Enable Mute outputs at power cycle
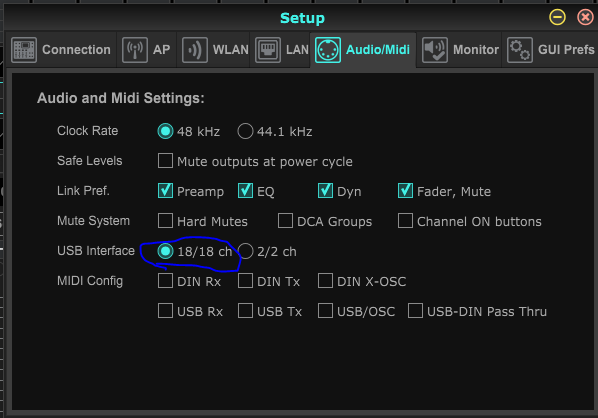The width and height of the screenshot is (598, 418). click(165, 161)
